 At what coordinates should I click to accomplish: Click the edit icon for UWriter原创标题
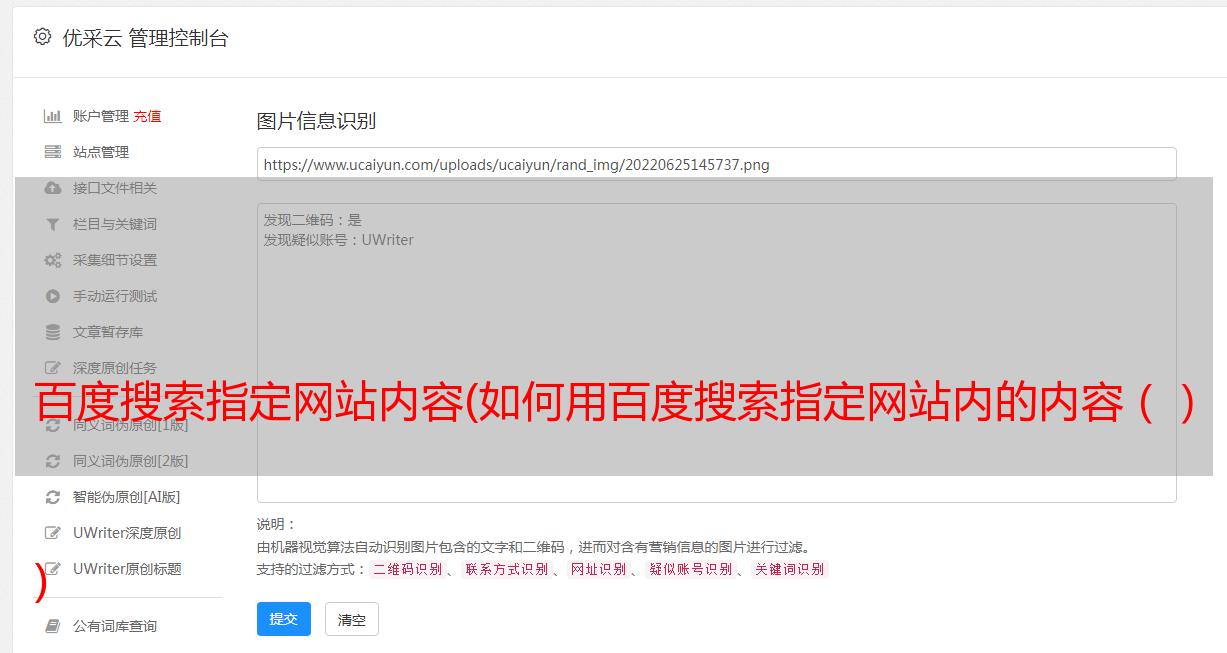pyautogui.click(x=53, y=569)
